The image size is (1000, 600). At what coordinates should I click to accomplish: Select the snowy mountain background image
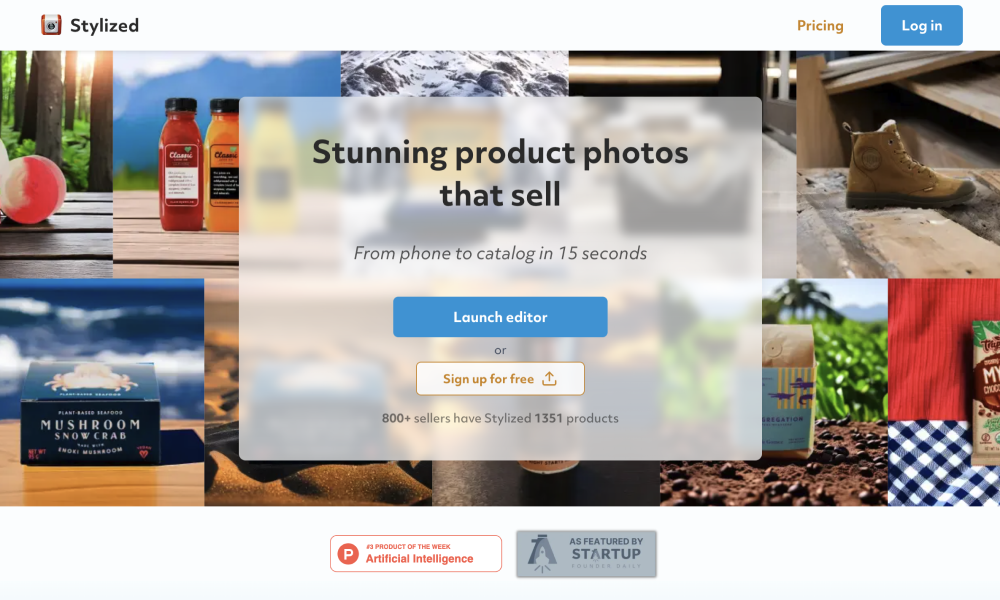click(455, 74)
